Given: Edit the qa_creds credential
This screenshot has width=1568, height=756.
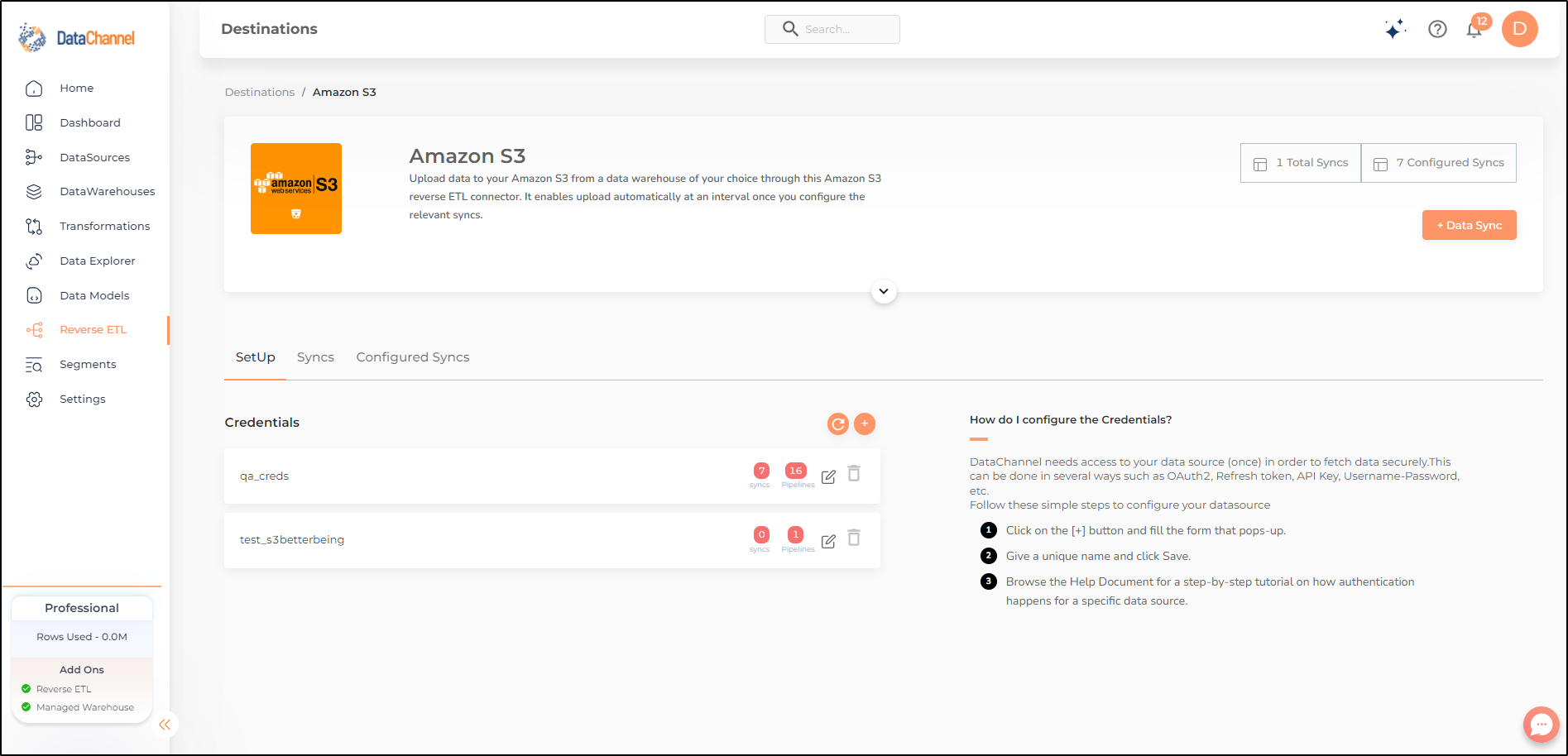Looking at the screenshot, I should pyautogui.click(x=828, y=476).
